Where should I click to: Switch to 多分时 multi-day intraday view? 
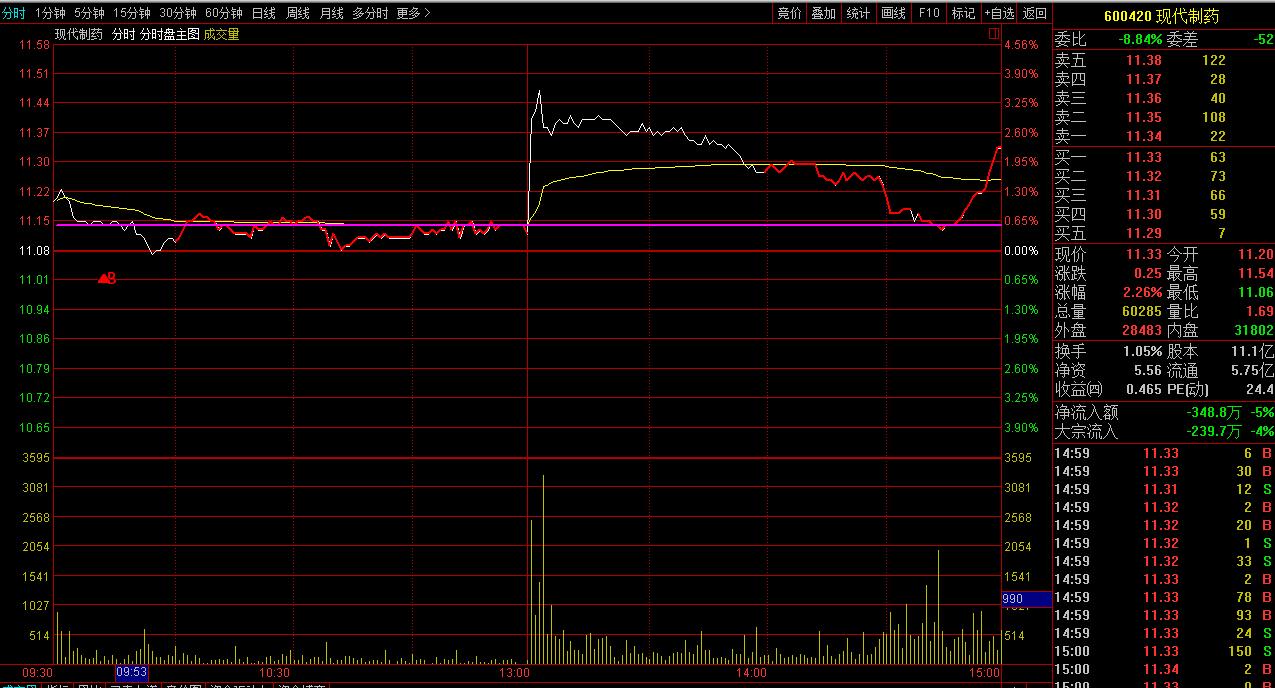[370, 13]
